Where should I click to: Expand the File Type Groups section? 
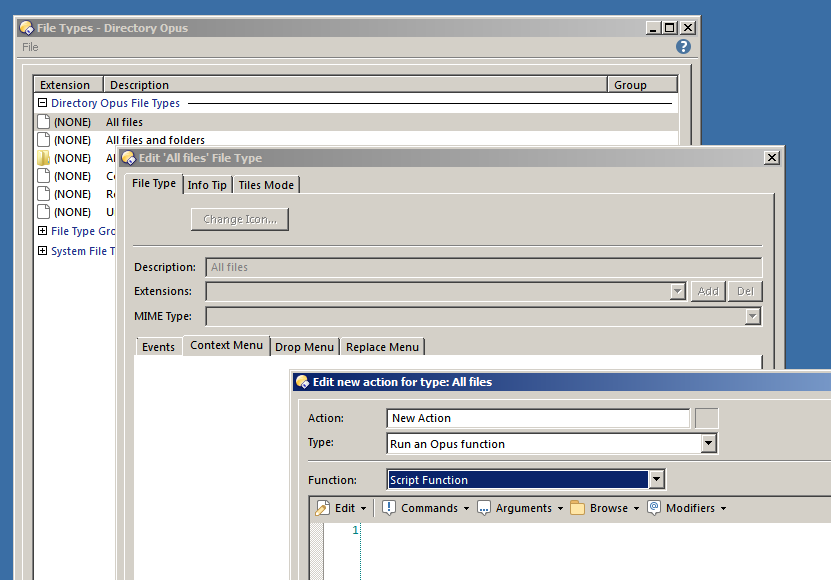pyautogui.click(x=42, y=231)
